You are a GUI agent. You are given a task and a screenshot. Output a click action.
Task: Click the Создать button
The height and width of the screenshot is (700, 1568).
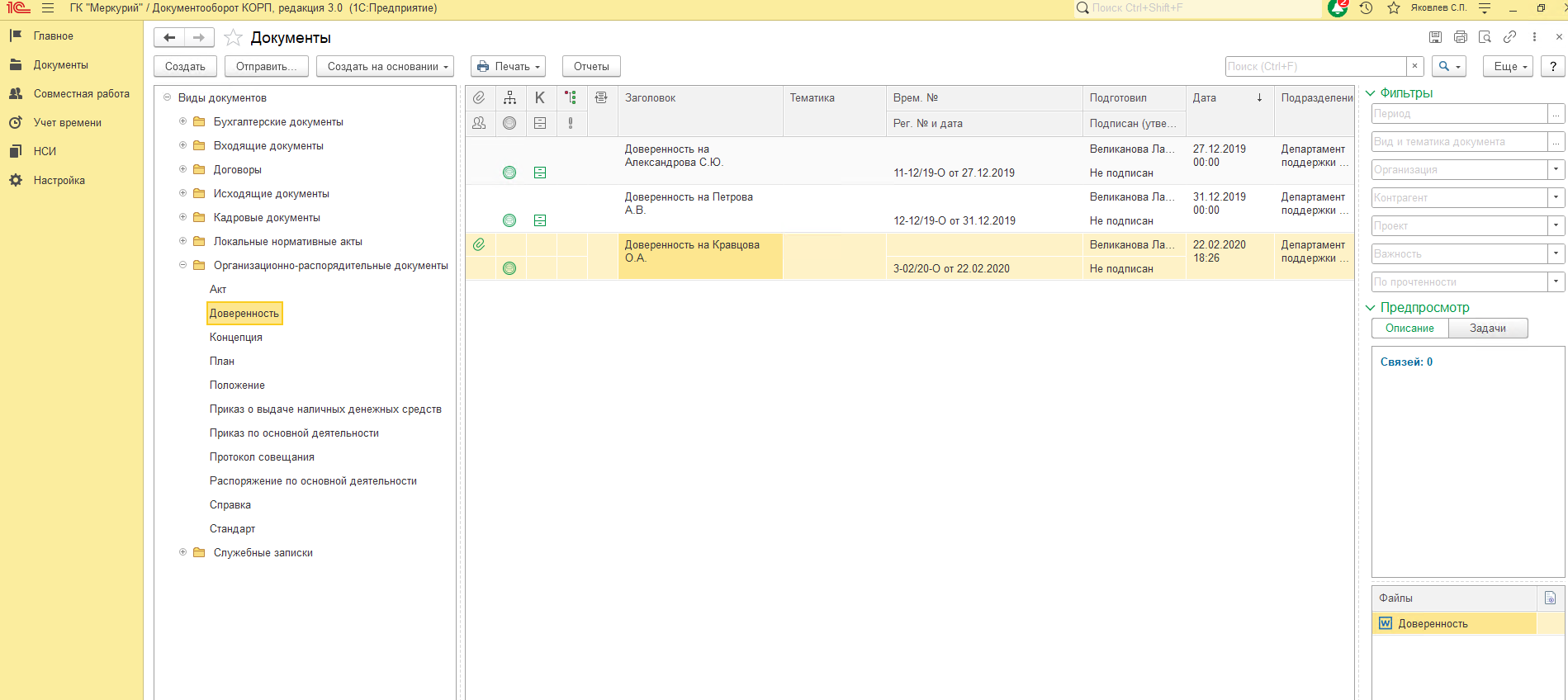pos(185,67)
